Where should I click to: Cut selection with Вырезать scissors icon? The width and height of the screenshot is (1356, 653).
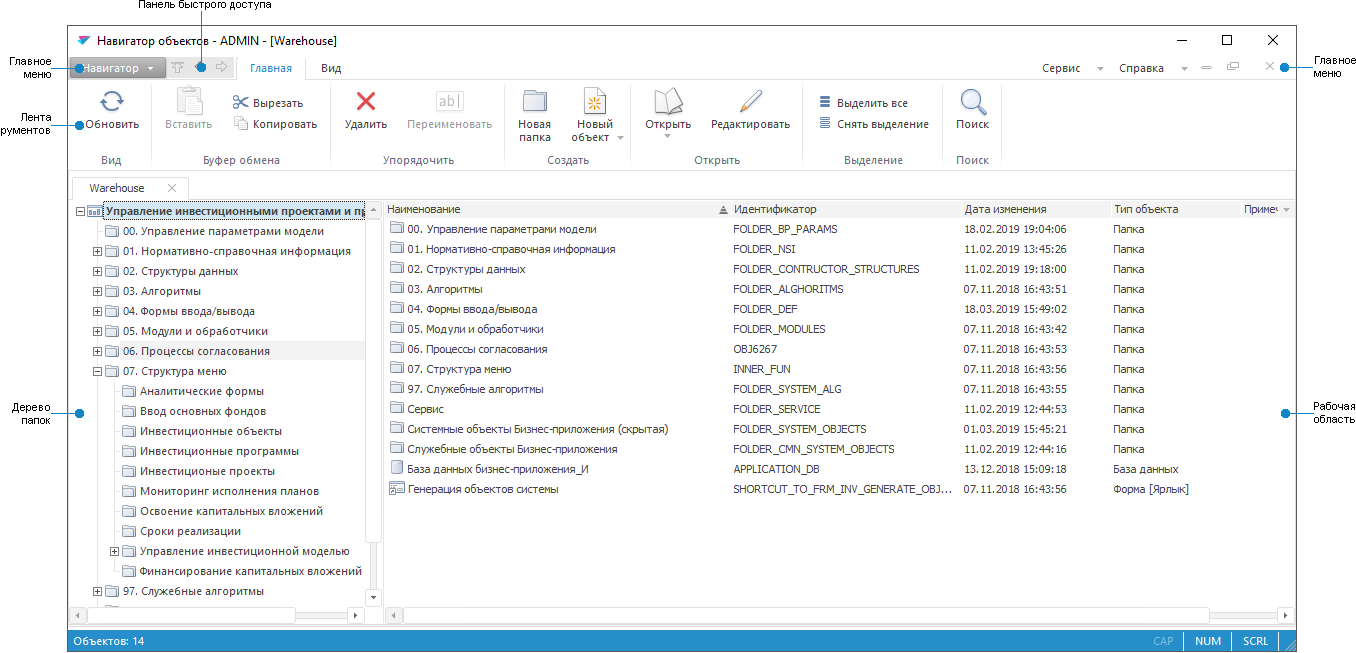(240, 102)
